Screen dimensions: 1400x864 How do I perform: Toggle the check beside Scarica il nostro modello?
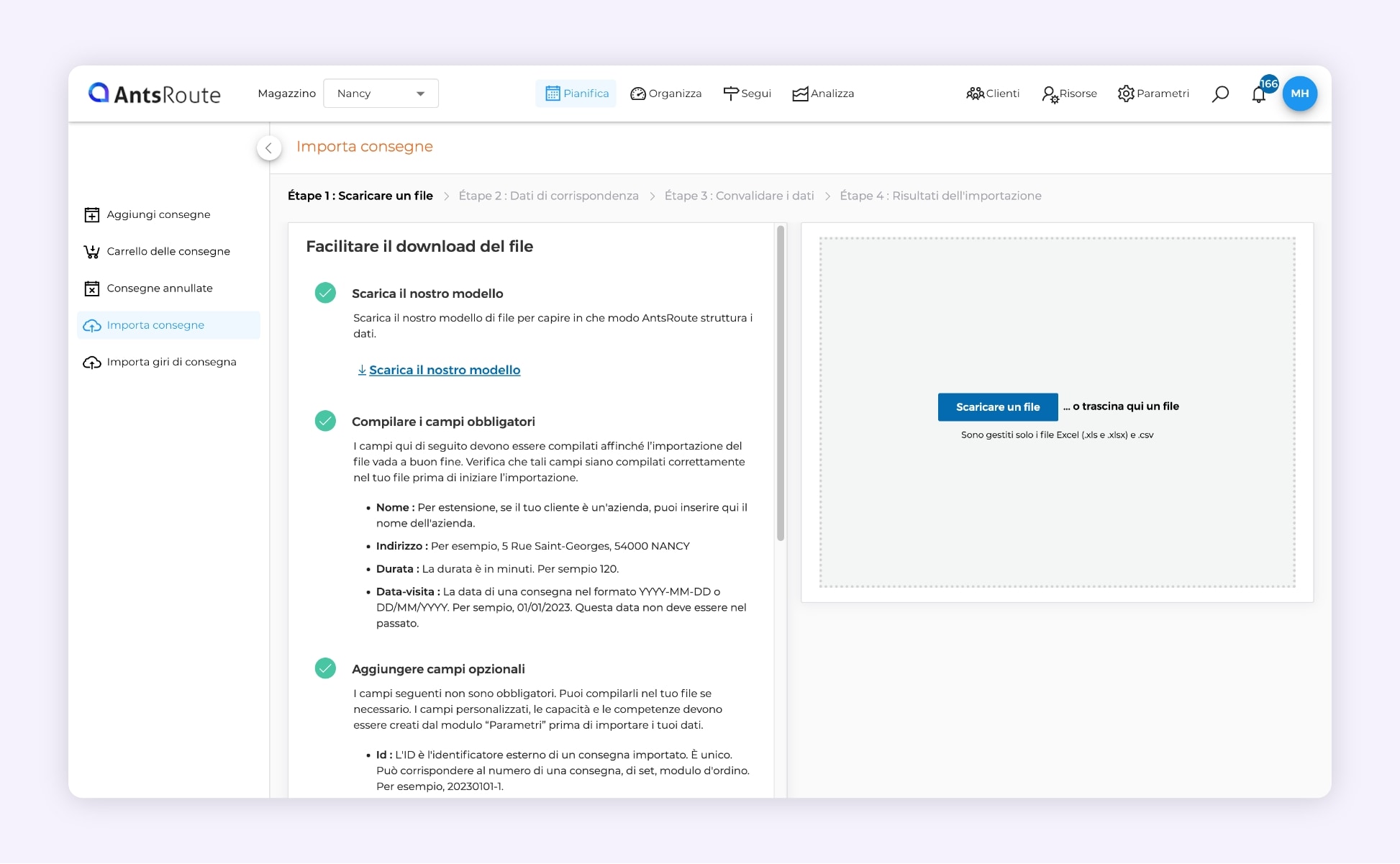click(325, 293)
